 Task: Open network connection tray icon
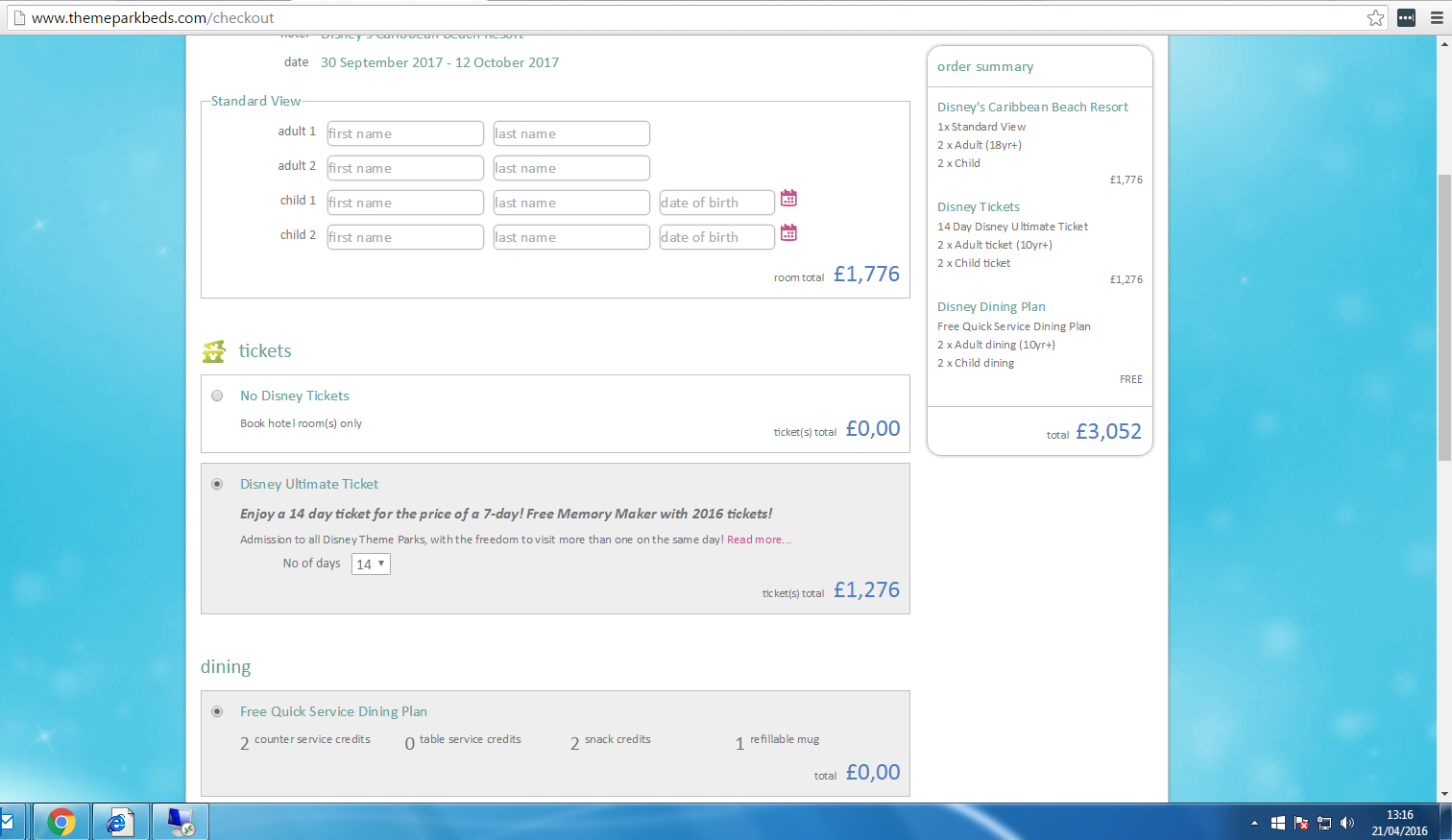[1324, 823]
